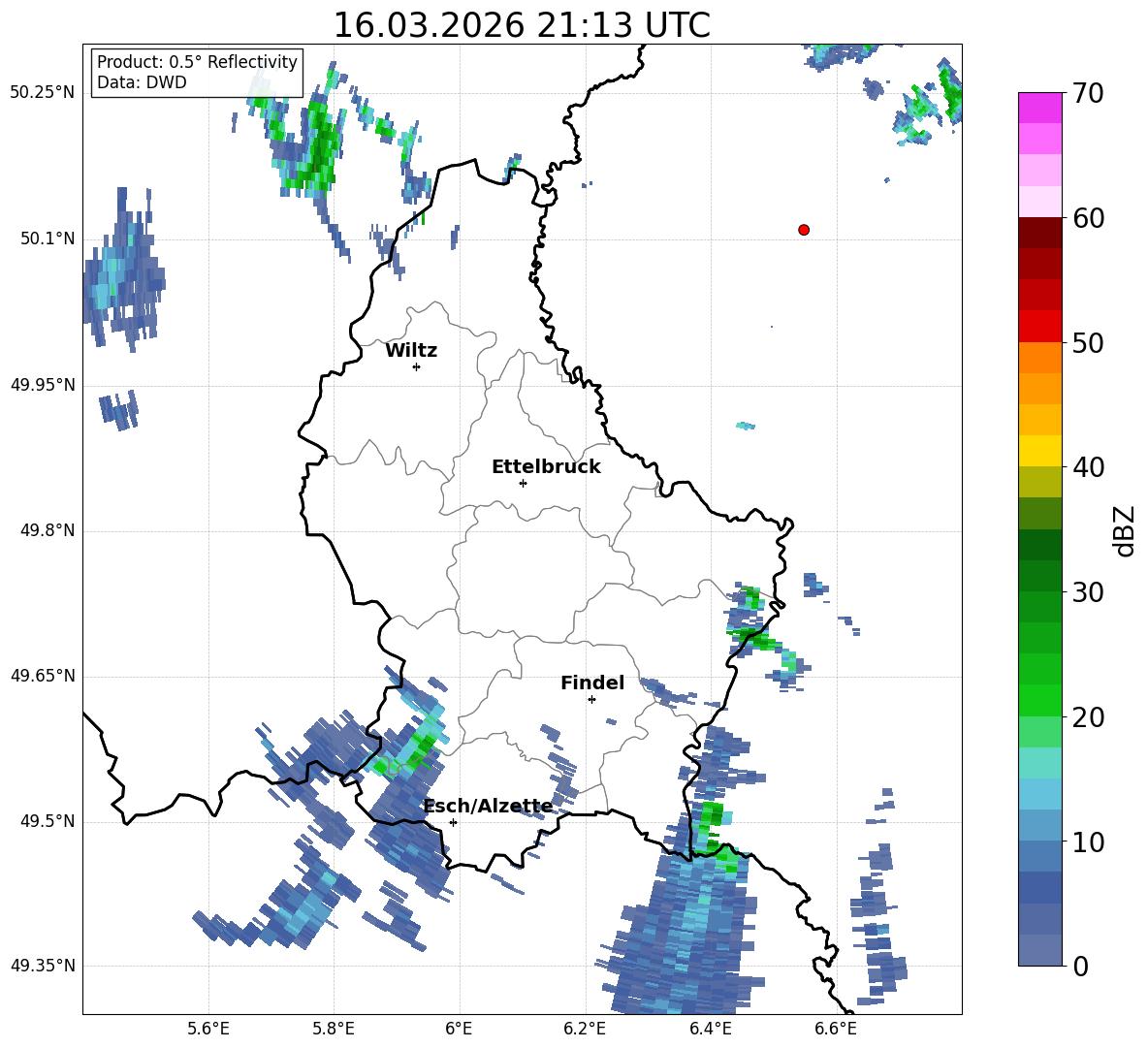This screenshot has width=1148, height=1048.
Task: Click the light blue color band above 10
Action: 1039,825
